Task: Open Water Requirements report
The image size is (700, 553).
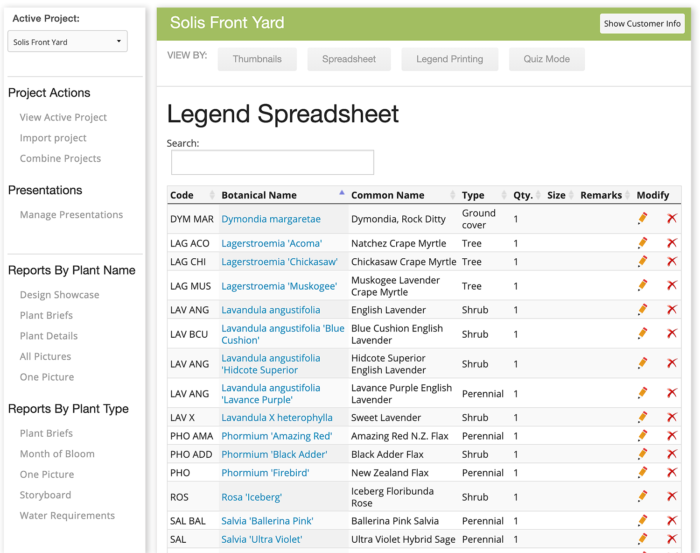Action: [x=67, y=516]
